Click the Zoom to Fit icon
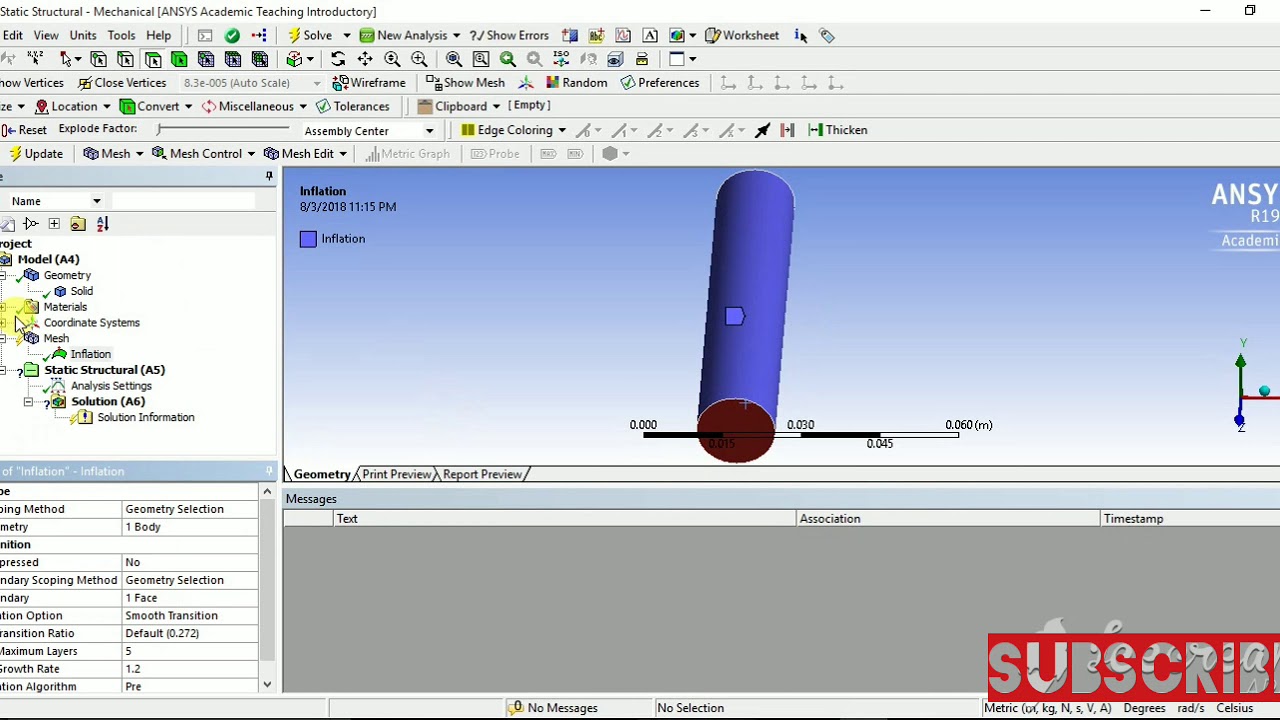 pos(453,59)
